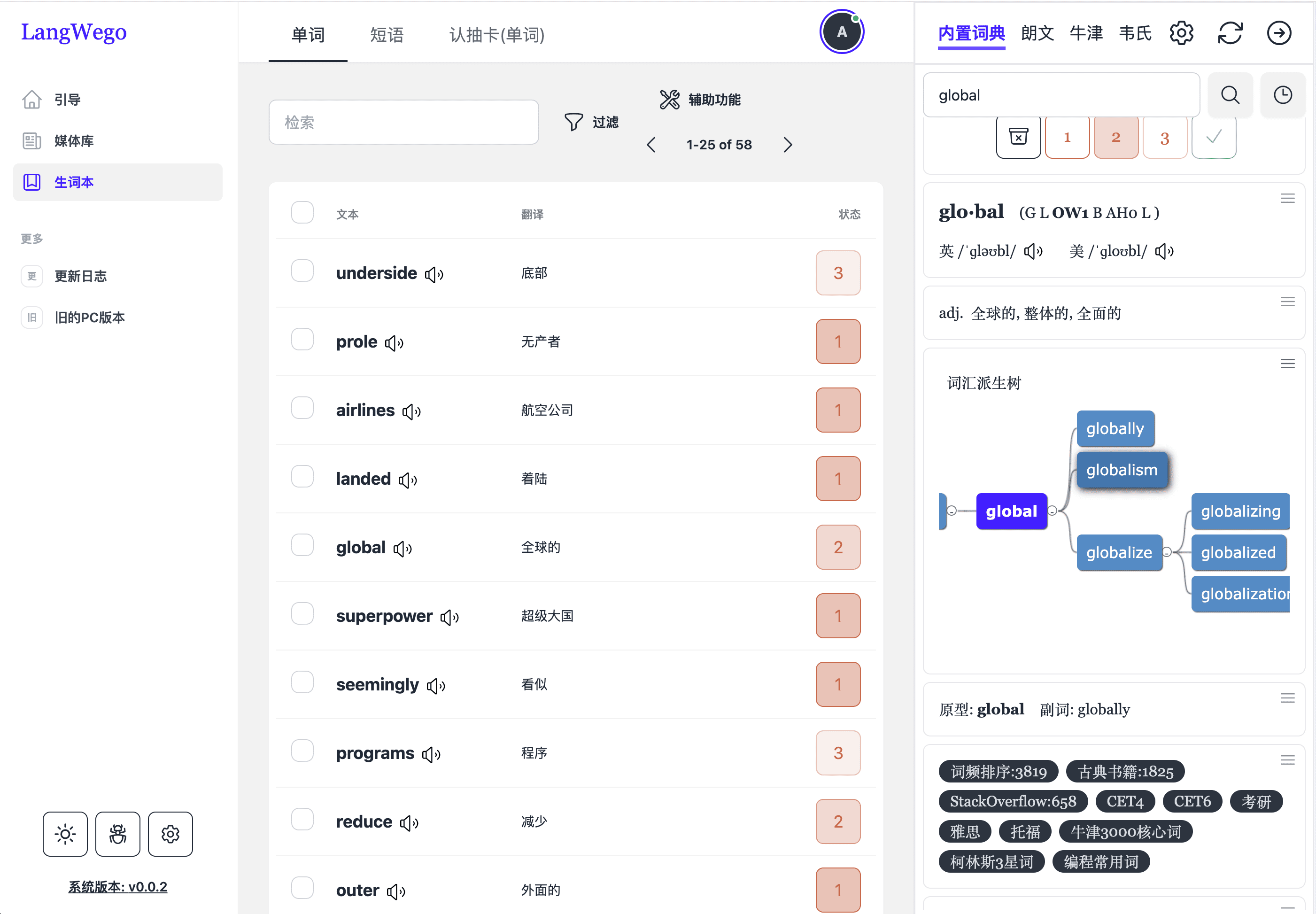
Task: Click the dictionary refresh sync icon
Action: tap(1230, 33)
